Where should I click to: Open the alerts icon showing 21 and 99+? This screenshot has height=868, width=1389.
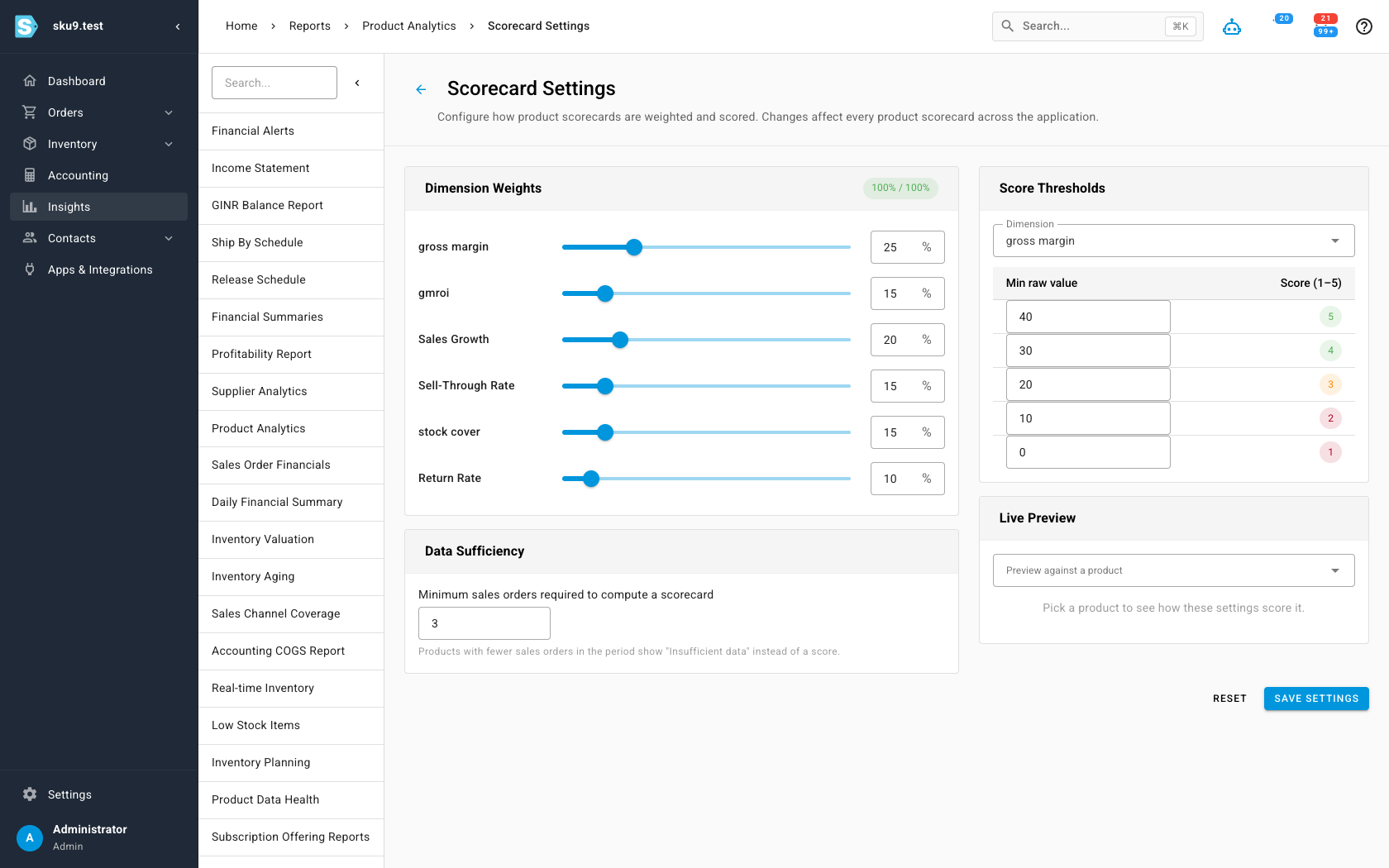[x=1325, y=25]
